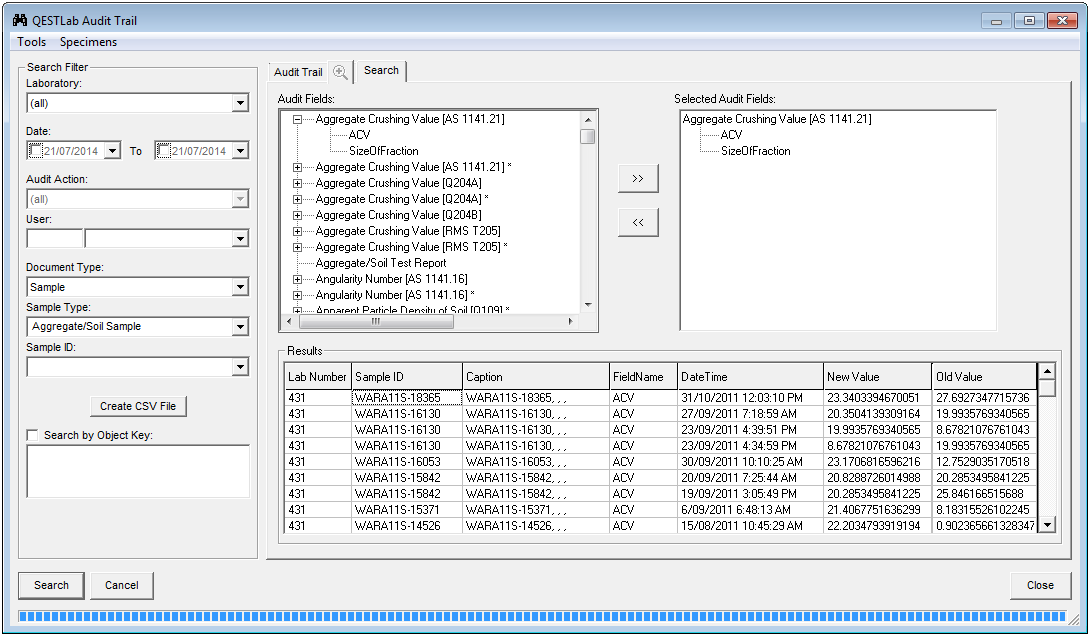Toggle the To date checkbox
Image resolution: width=1089 pixels, height=635 pixels.
coord(164,151)
